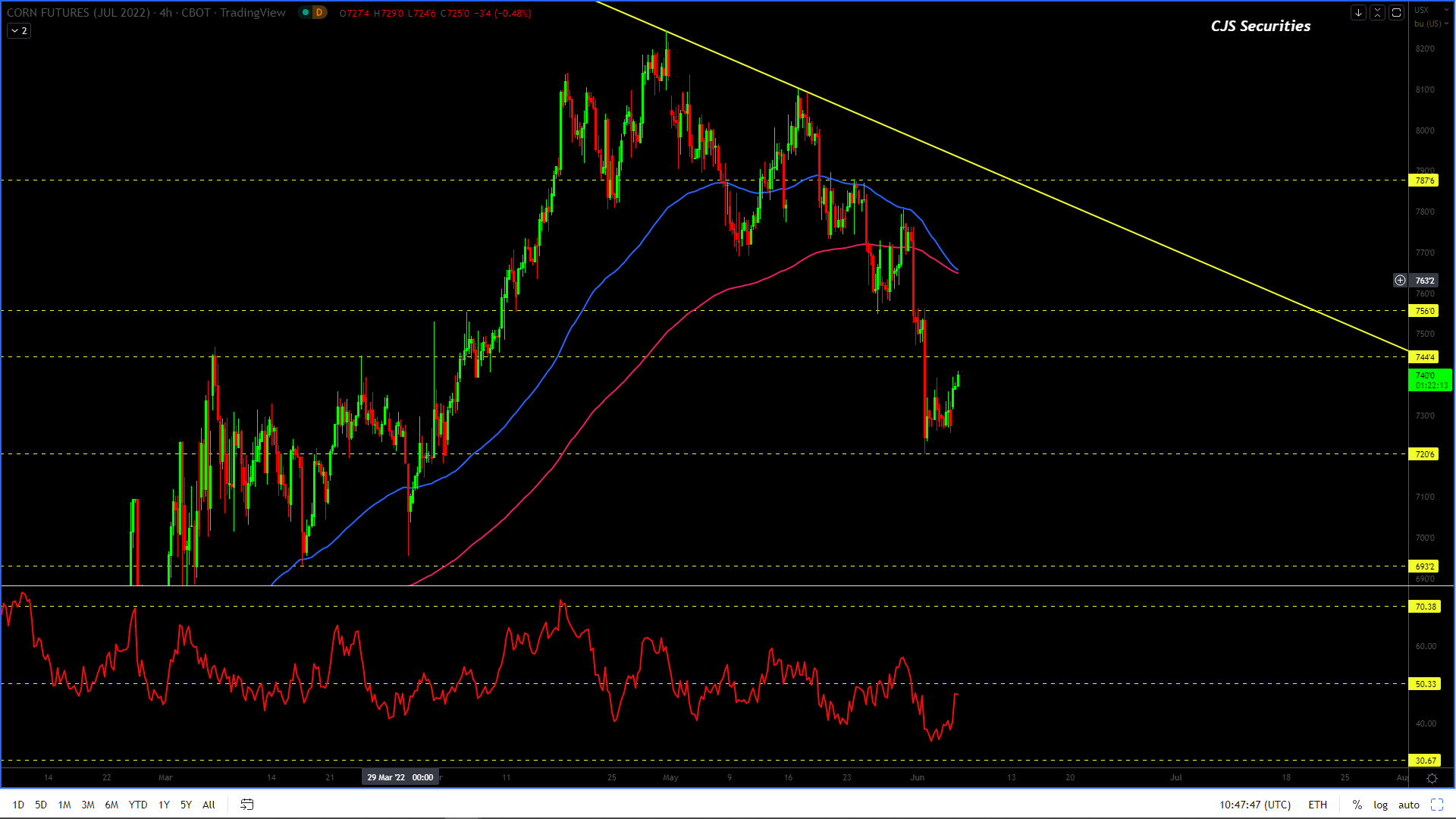Viewport: 1456px width, 819px height.
Task: Click the collapse pane icon
Action: coord(1377,13)
